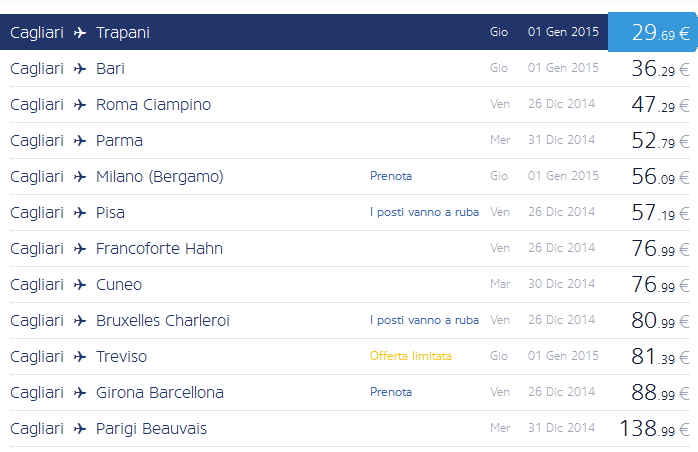The image size is (698, 452).
Task: Click the airplane icon next to Bari
Action: (80, 69)
